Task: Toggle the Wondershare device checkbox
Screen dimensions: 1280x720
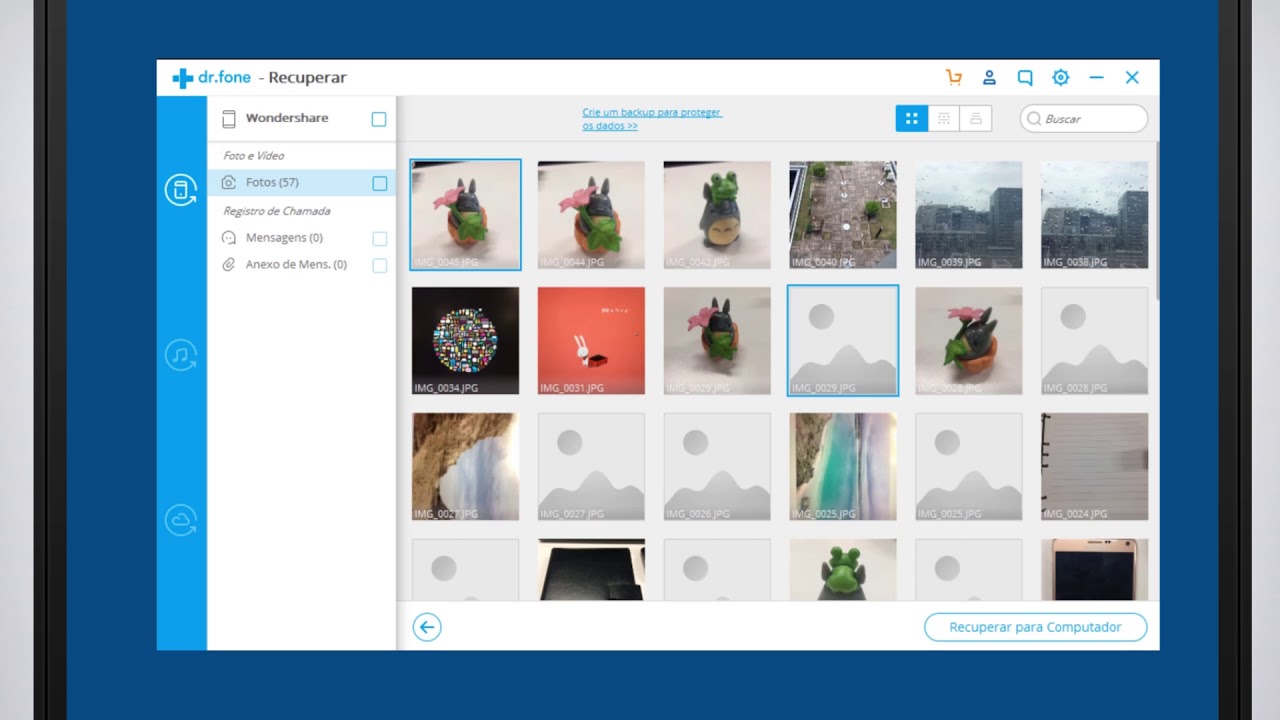Action: coord(379,119)
